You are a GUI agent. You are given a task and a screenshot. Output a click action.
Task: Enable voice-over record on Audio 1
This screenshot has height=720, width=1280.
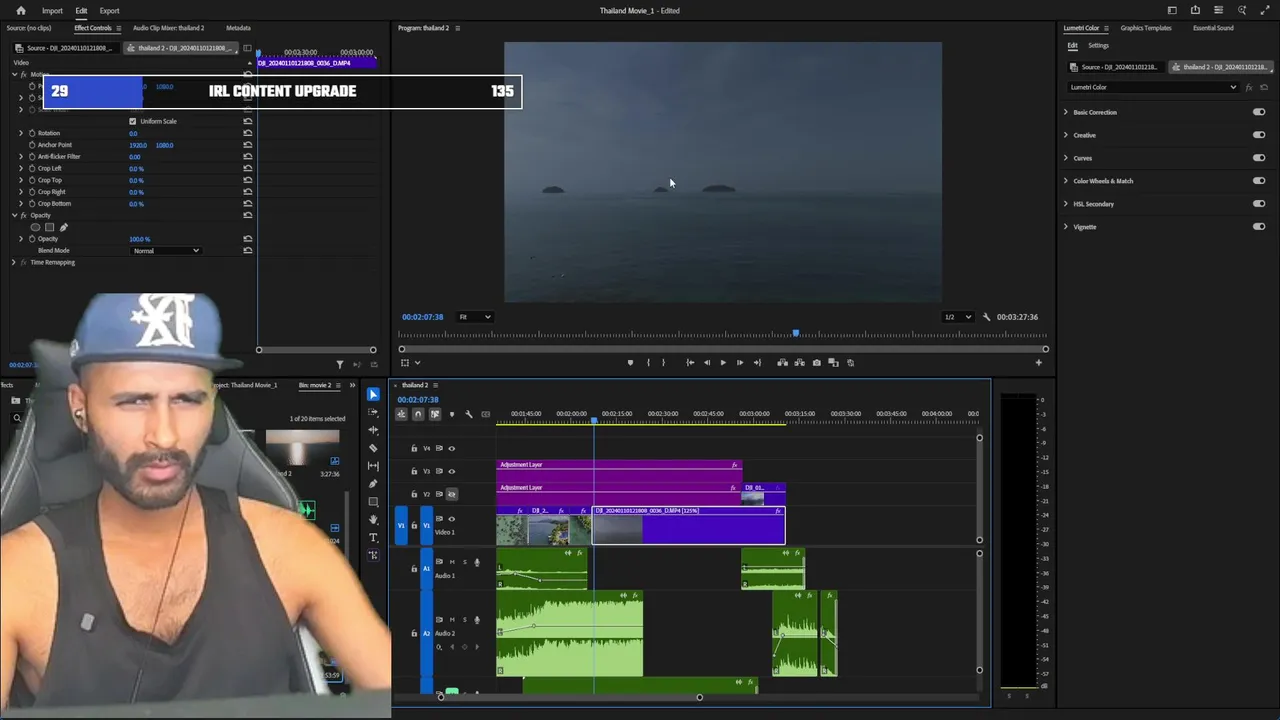[x=476, y=562]
